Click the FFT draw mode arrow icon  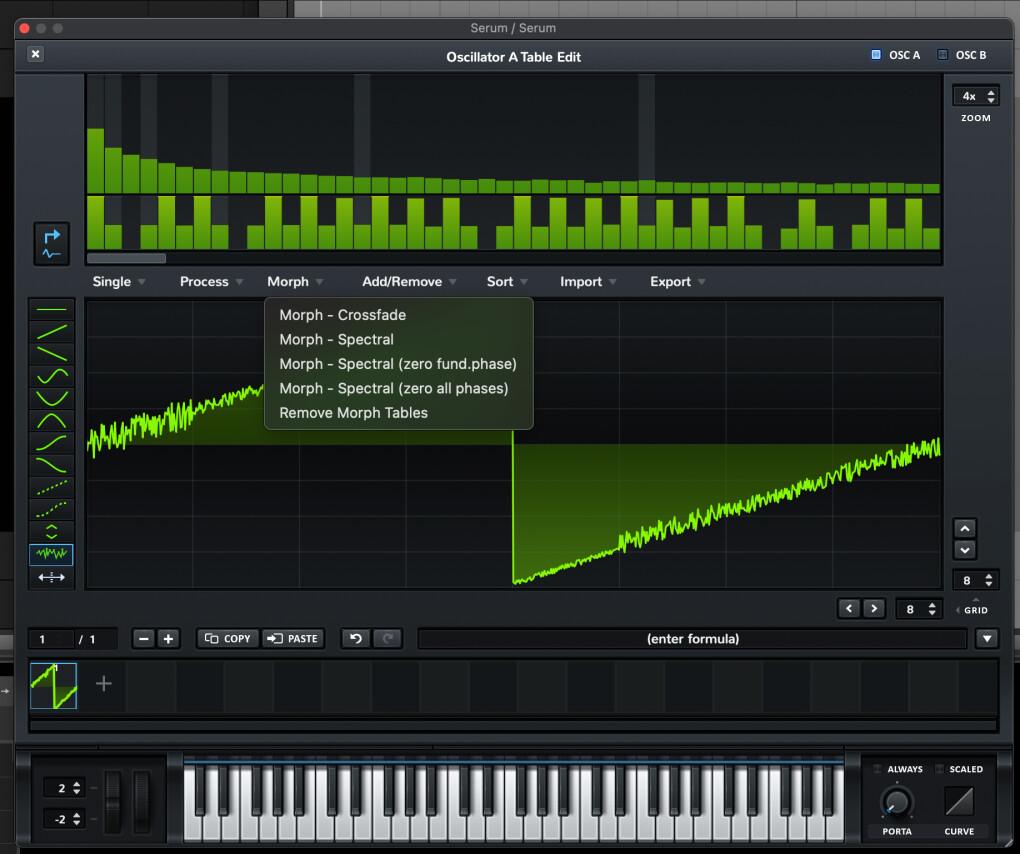(x=52, y=243)
